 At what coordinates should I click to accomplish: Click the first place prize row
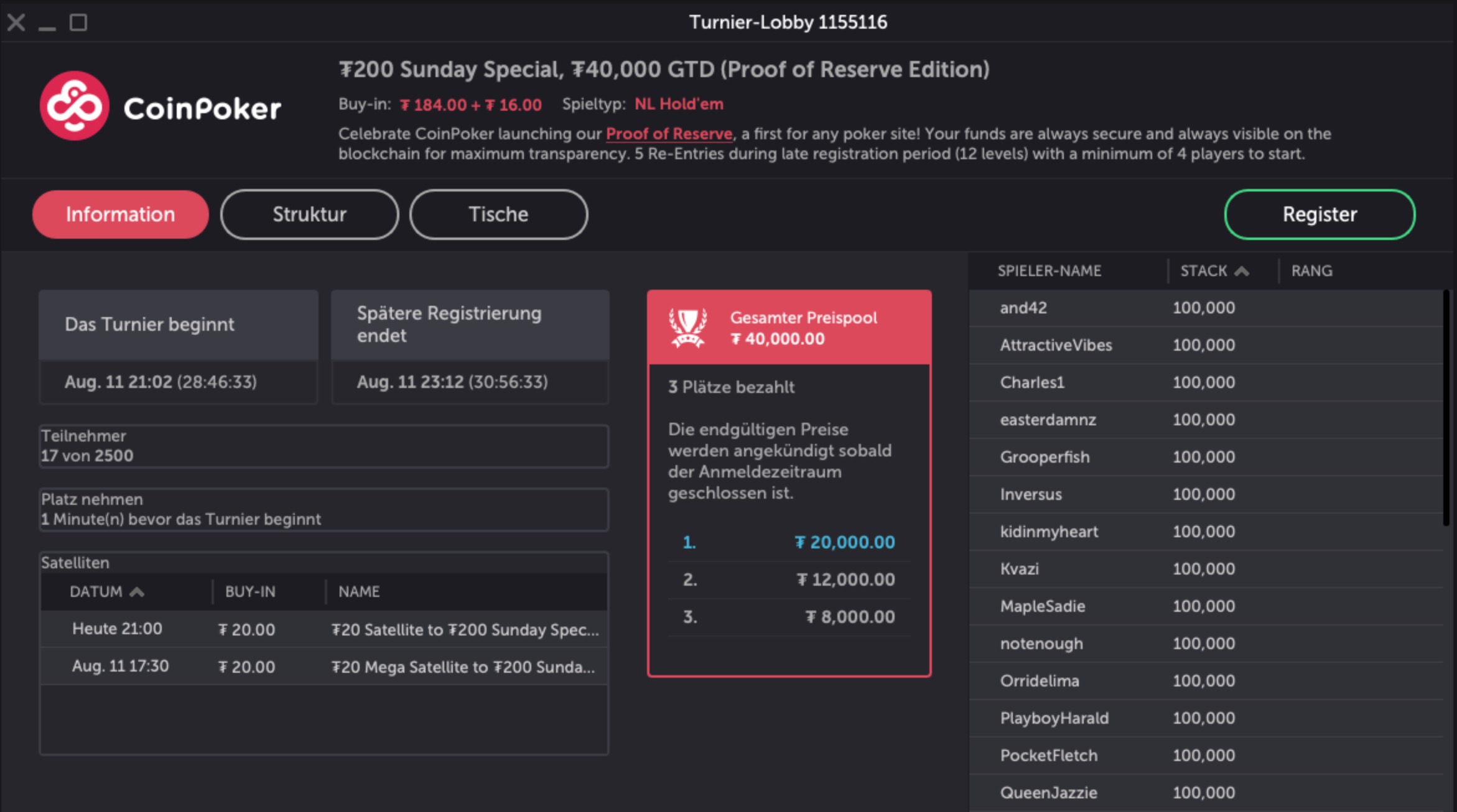789,542
